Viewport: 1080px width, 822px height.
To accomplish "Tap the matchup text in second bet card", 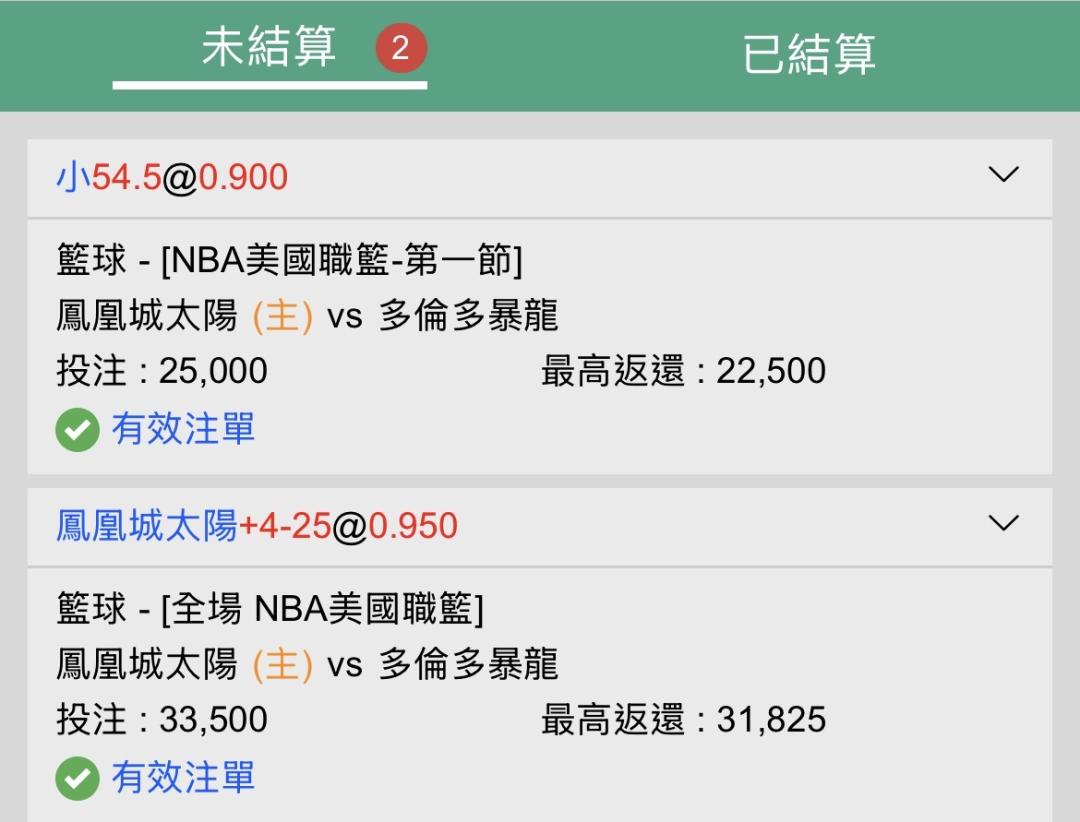I will (x=307, y=664).
